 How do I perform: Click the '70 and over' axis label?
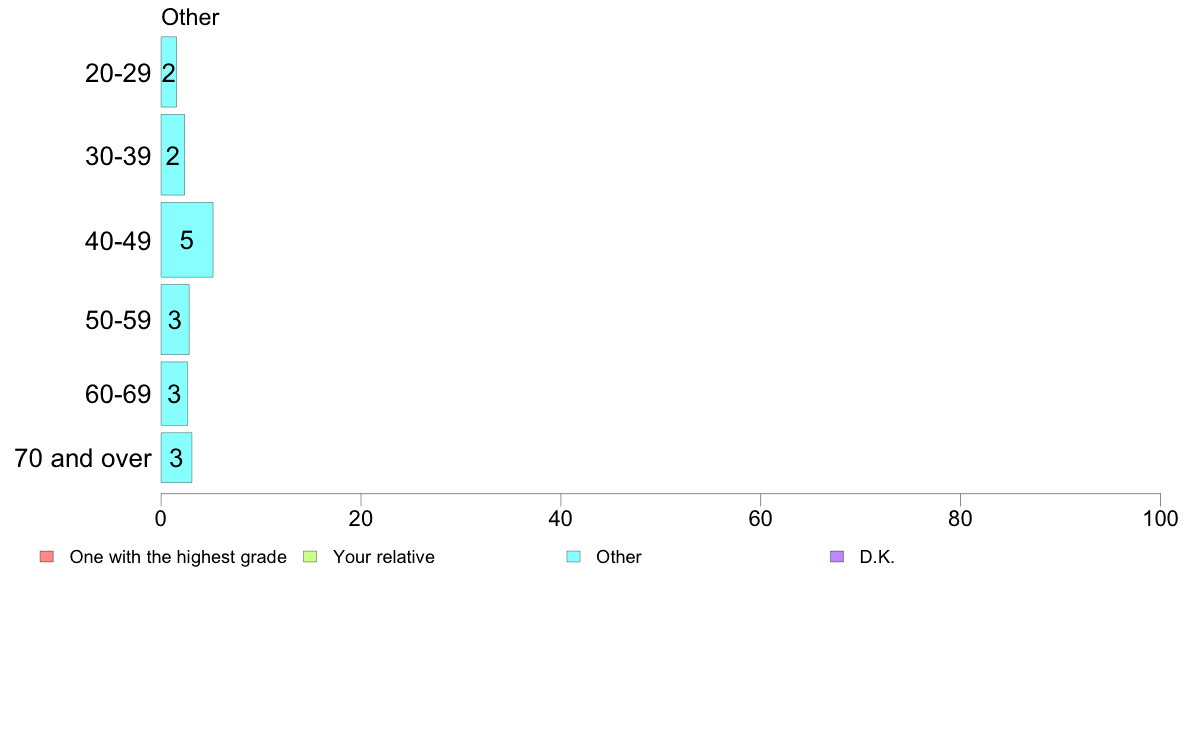[x=83, y=458]
